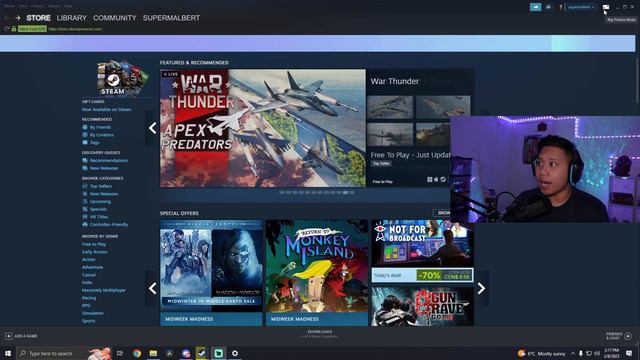Click the forward navigation arrow

point(18,18)
